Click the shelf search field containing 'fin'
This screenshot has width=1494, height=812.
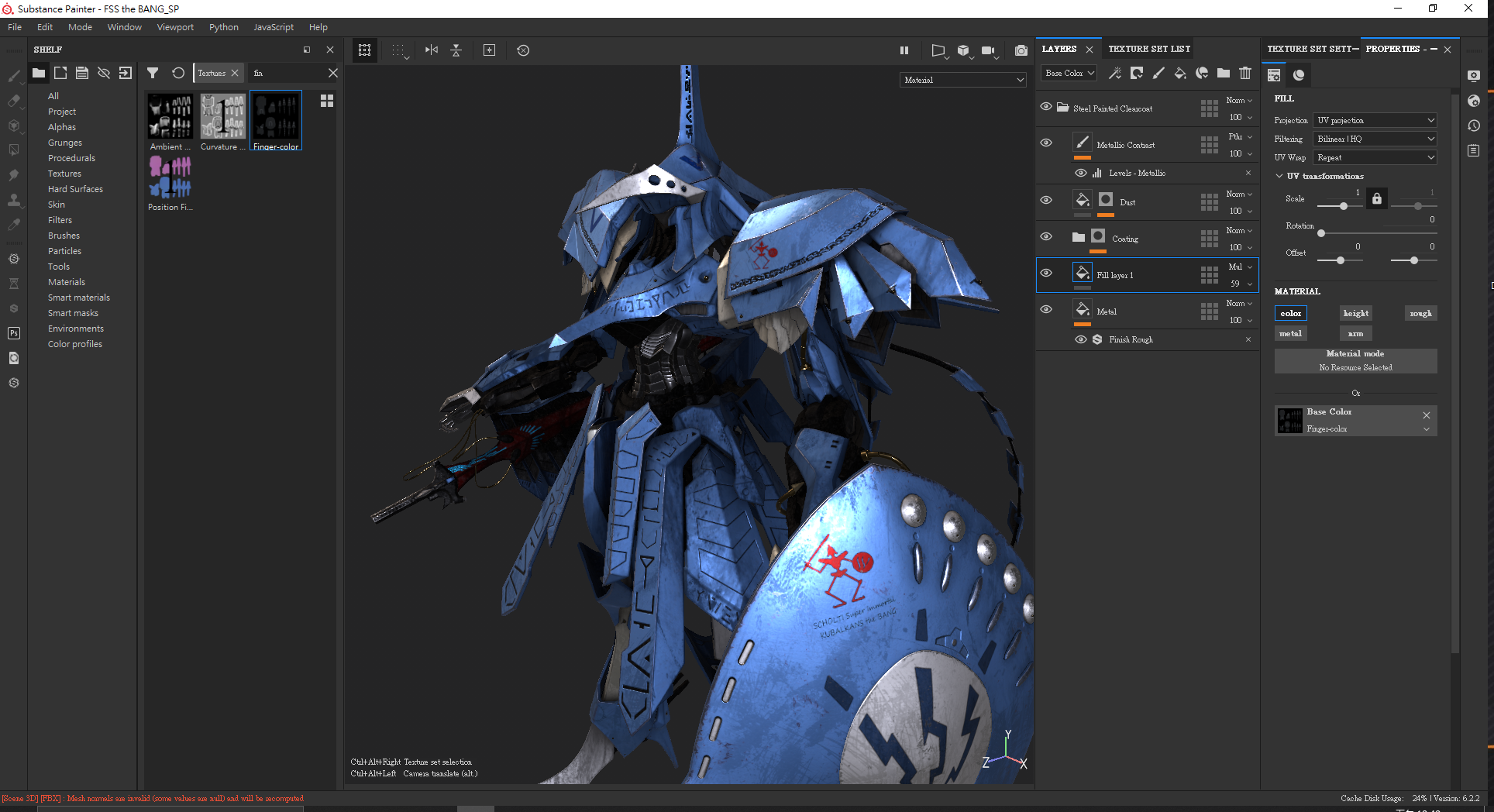287,73
